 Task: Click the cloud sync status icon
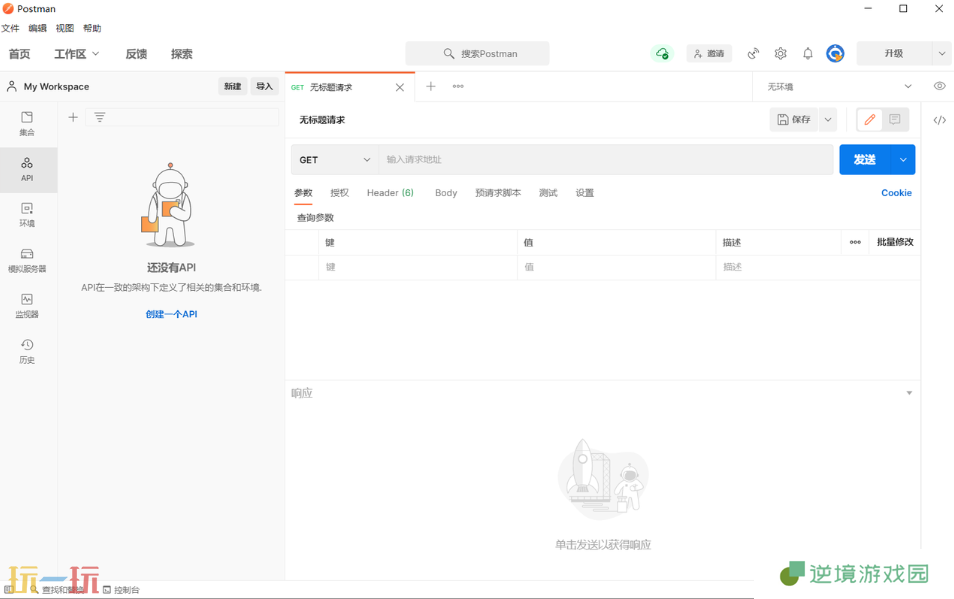[x=662, y=54]
